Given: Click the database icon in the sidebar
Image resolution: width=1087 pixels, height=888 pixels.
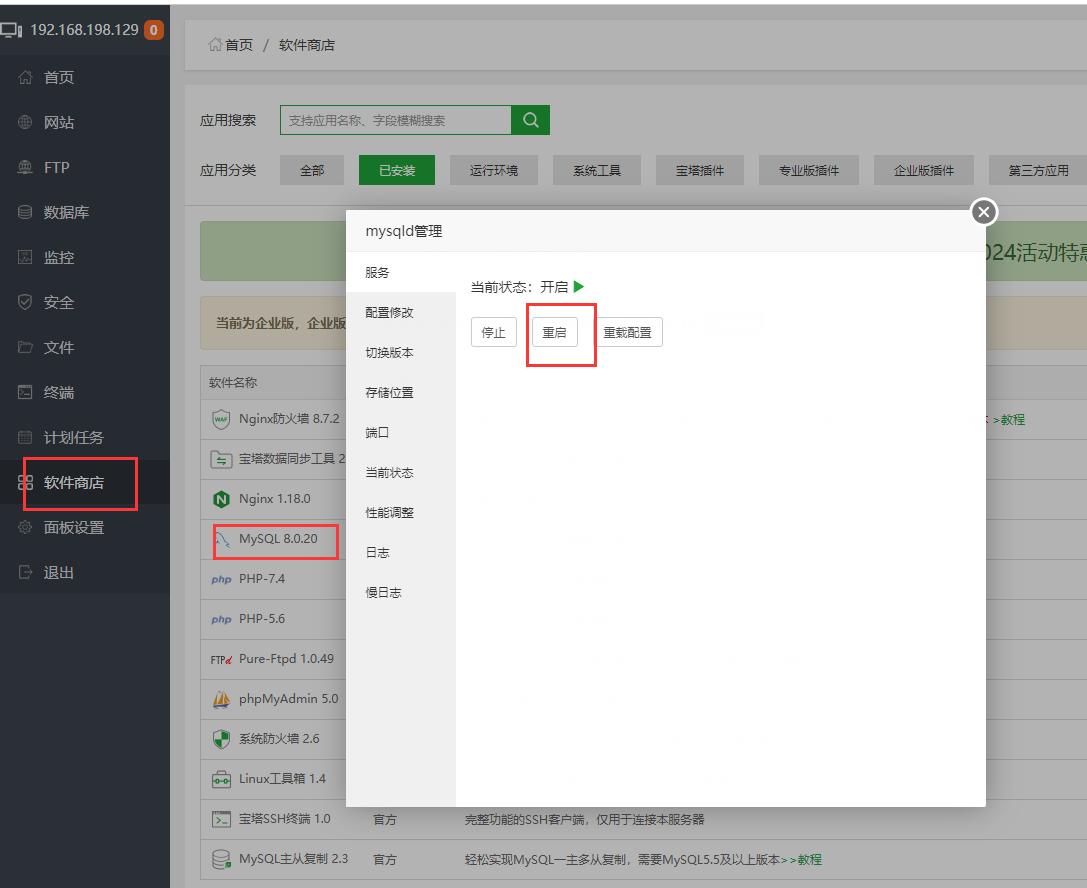Looking at the screenshot, I should (25, 212).
